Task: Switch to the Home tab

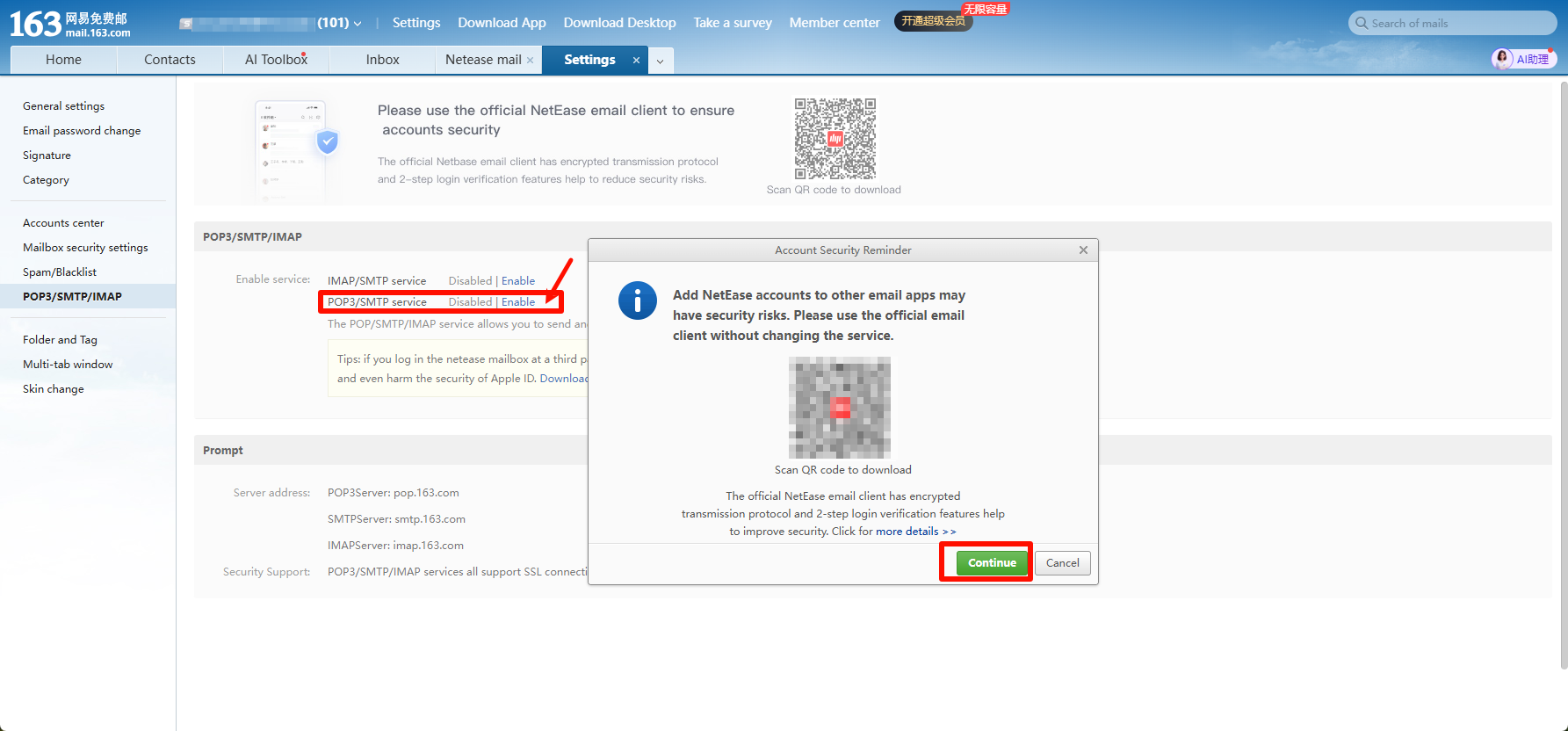Action: [63, 60]
